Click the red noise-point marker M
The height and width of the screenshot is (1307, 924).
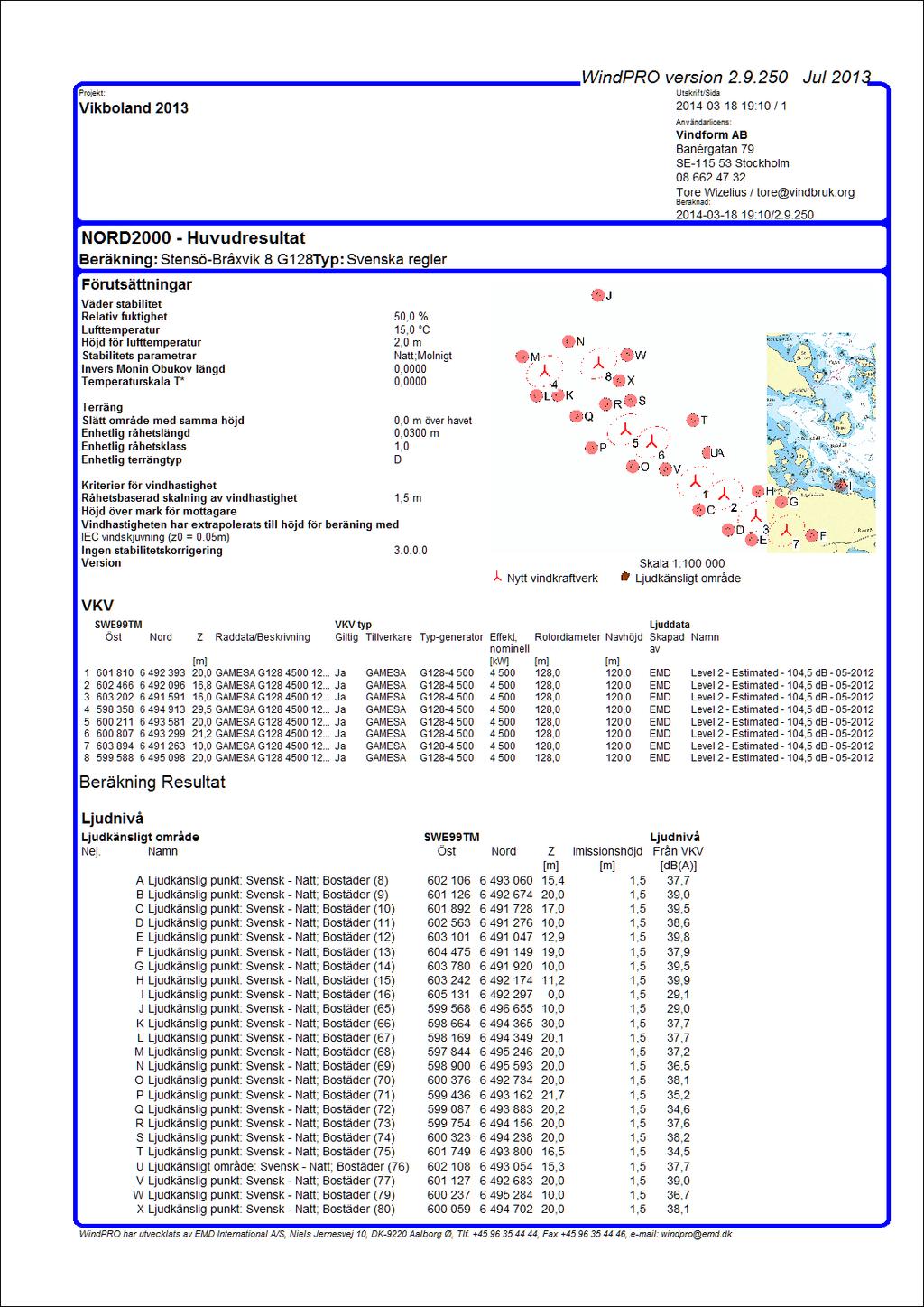click(x=522, y=357)
